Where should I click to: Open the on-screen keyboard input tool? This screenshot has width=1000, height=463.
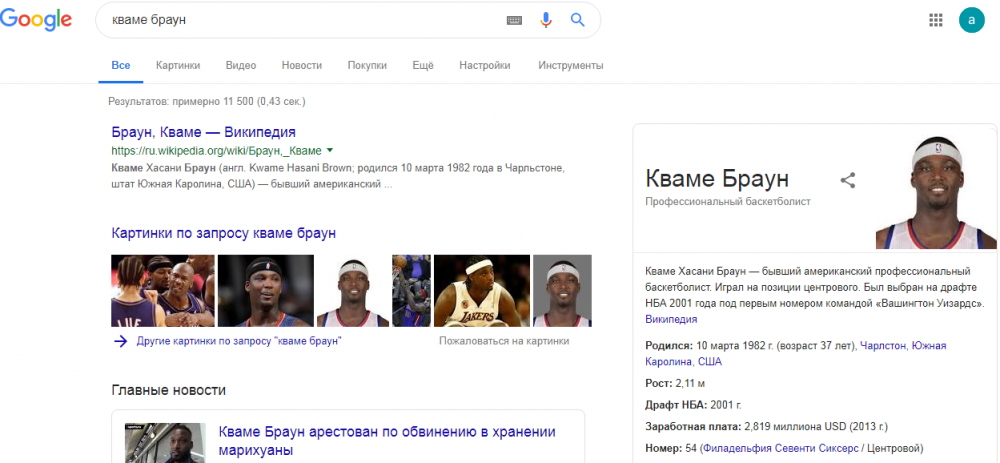515,20
